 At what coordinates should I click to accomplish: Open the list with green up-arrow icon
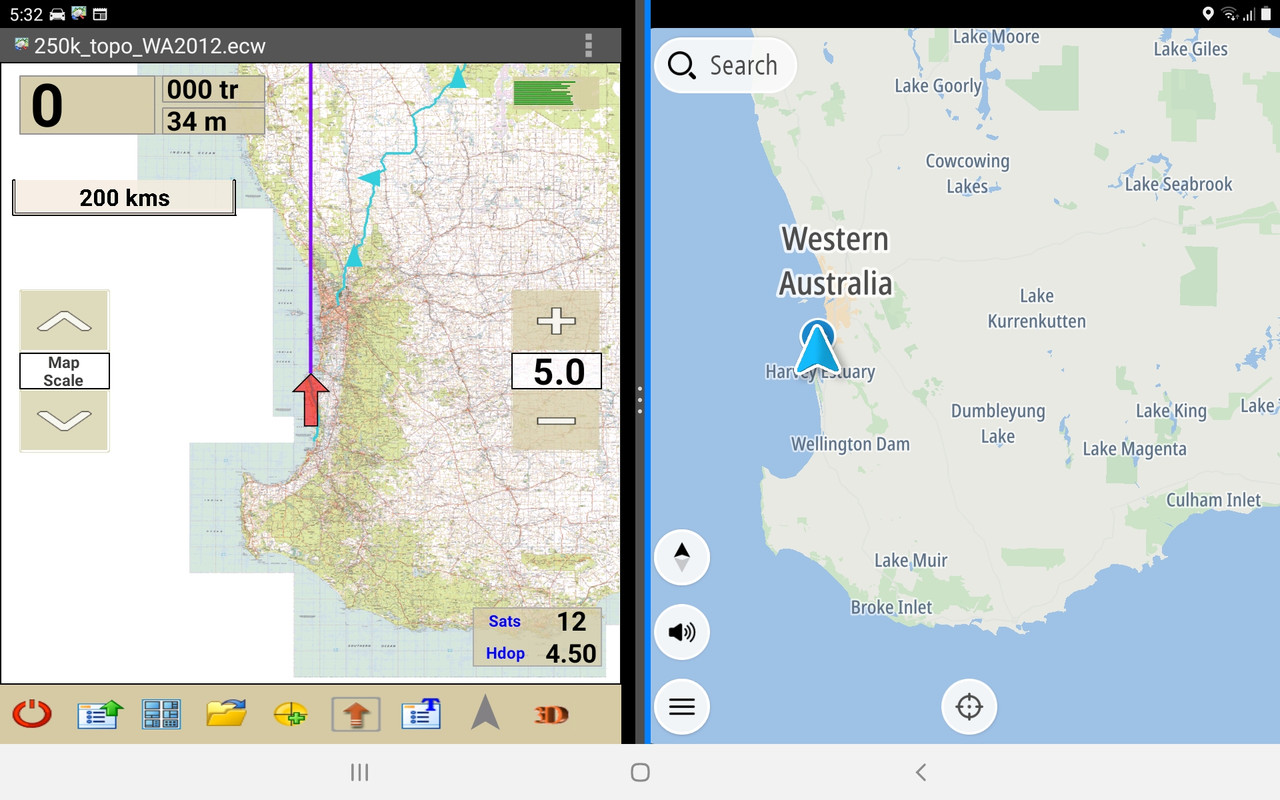[100, 714]
